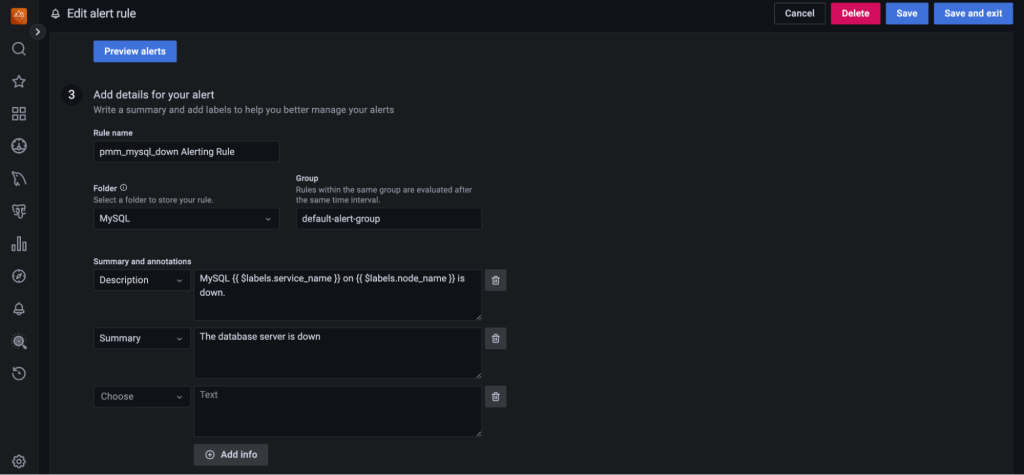Open the Explore compass icon

pos(18,276)
